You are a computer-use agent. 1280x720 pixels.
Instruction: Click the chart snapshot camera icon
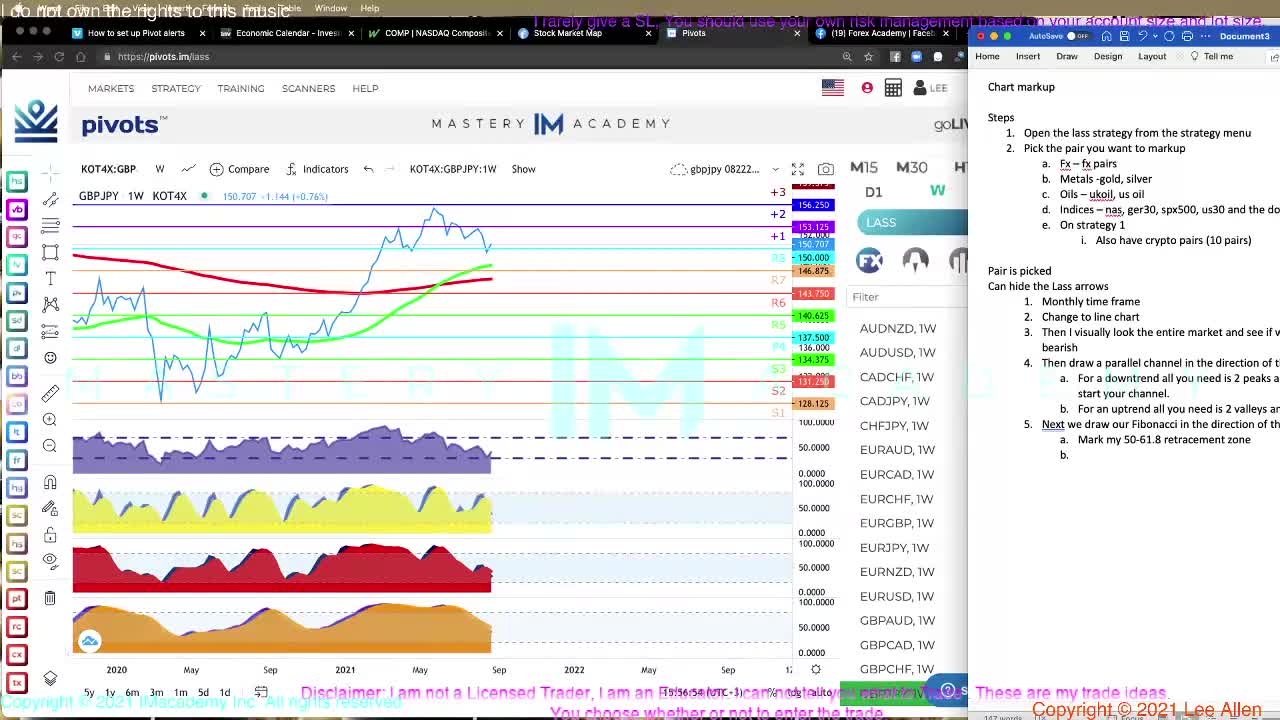click(825, 169)
